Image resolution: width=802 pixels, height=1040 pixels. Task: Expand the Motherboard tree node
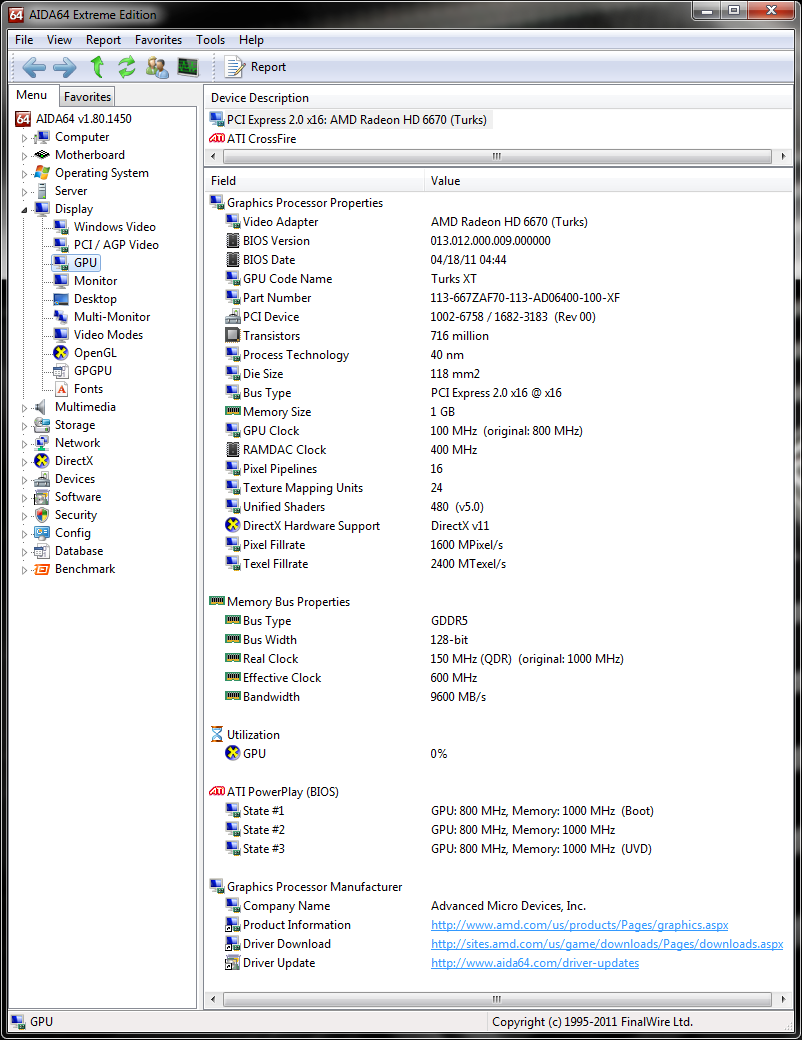[x=25, y=156]
